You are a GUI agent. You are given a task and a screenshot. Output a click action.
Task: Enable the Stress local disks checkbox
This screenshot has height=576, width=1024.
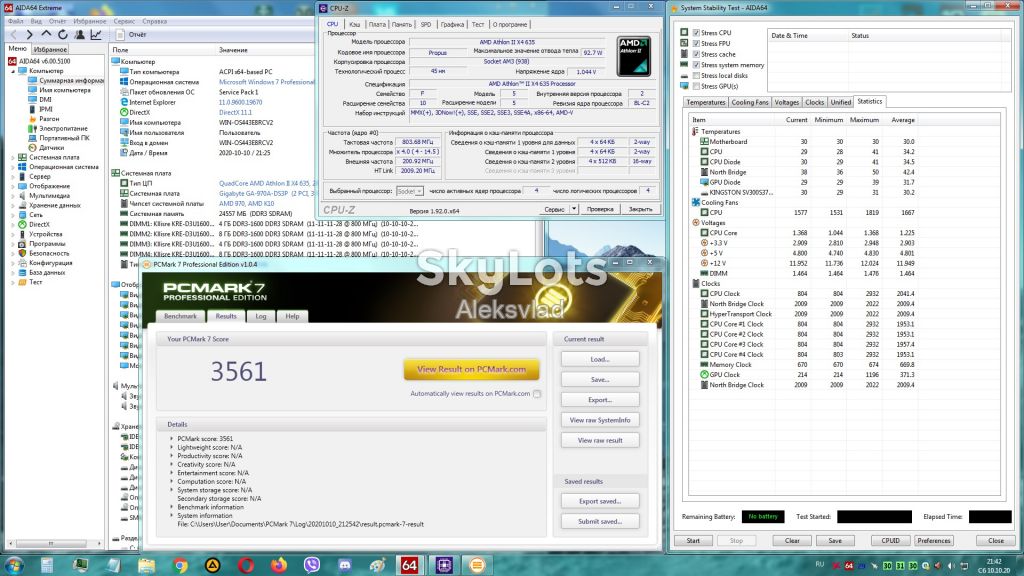[696, 76]
